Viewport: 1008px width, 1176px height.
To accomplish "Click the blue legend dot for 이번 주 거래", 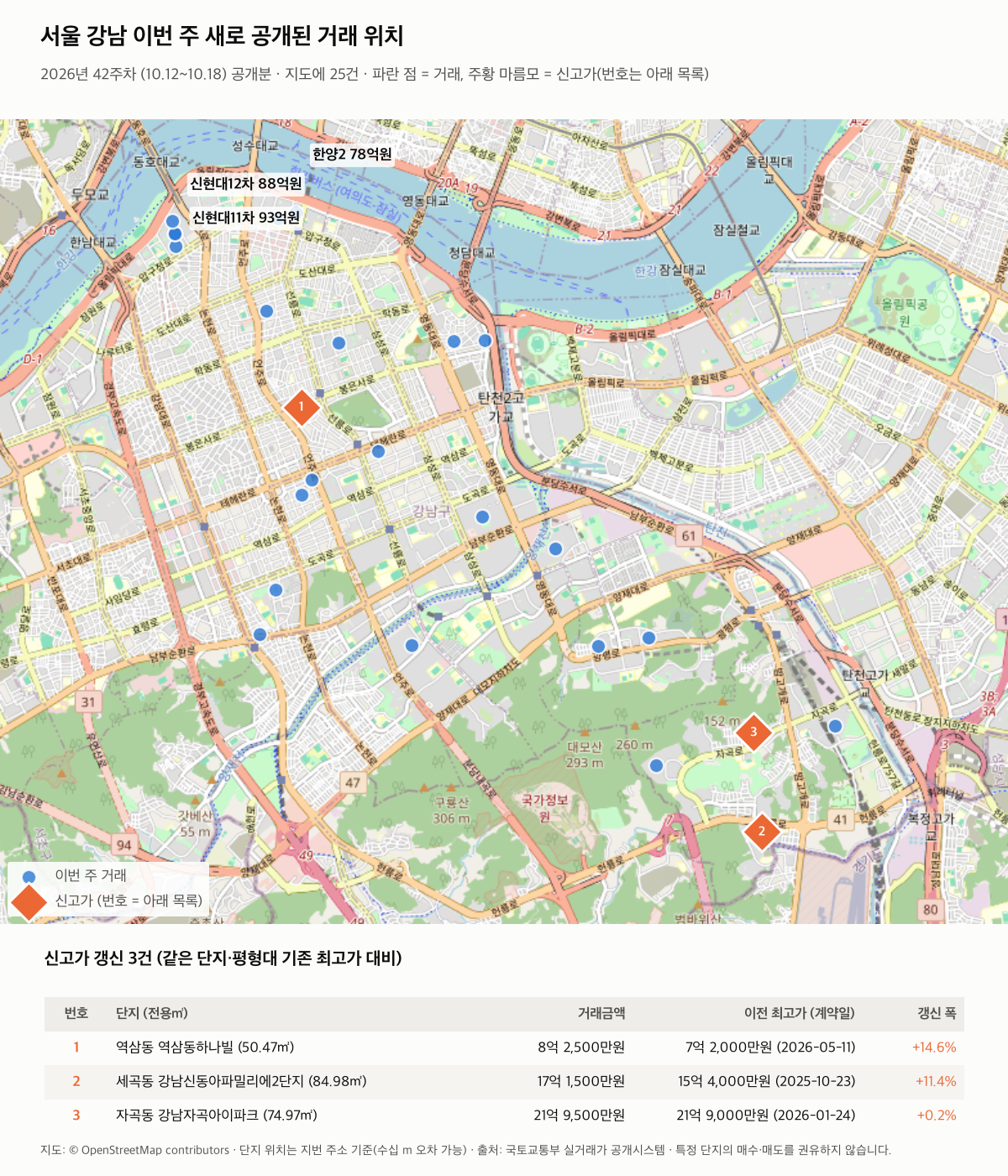I will (x=29, y=876).
